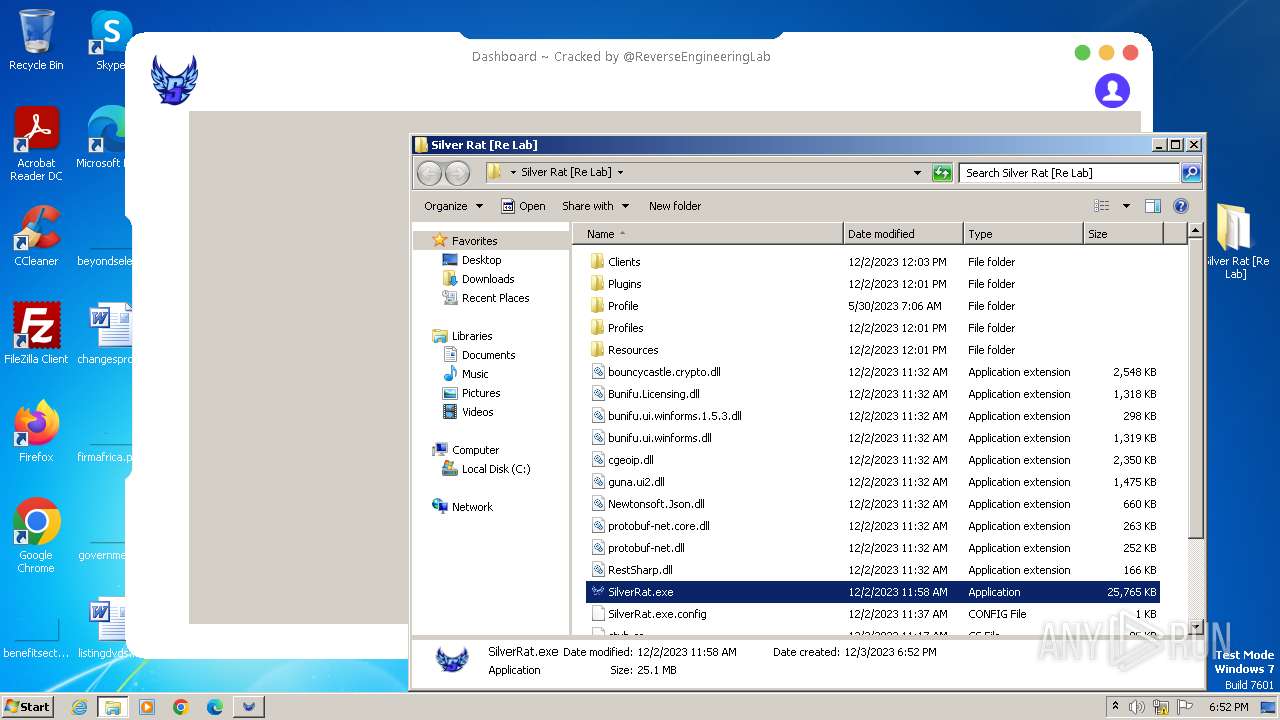Image resolution: width=1280 pixels, height=720 pixels.
Task: Select RestSharp.dll file
Action: 640,570
